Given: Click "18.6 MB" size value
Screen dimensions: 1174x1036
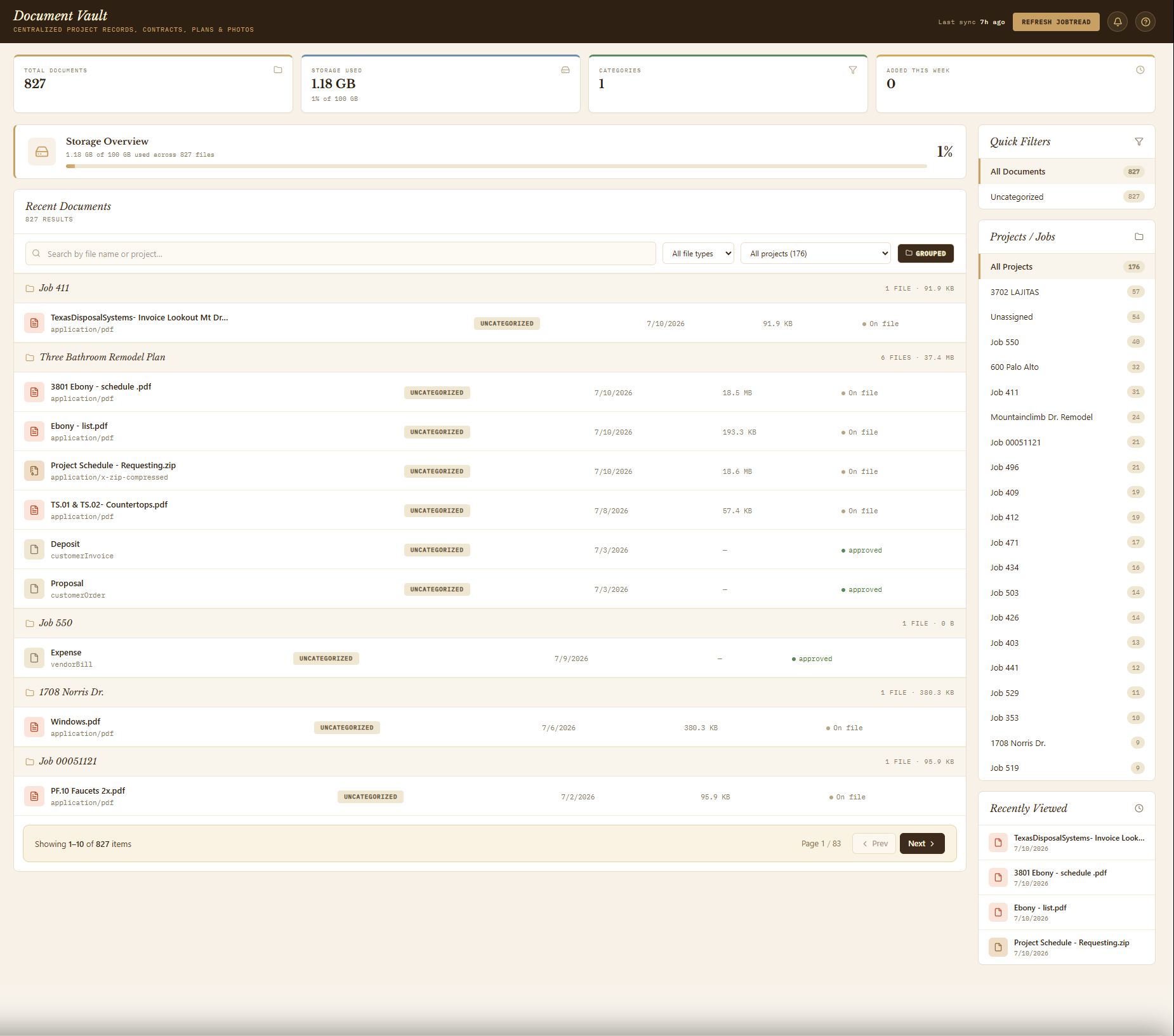Looking at the screenshot, I should coord(737,471).
